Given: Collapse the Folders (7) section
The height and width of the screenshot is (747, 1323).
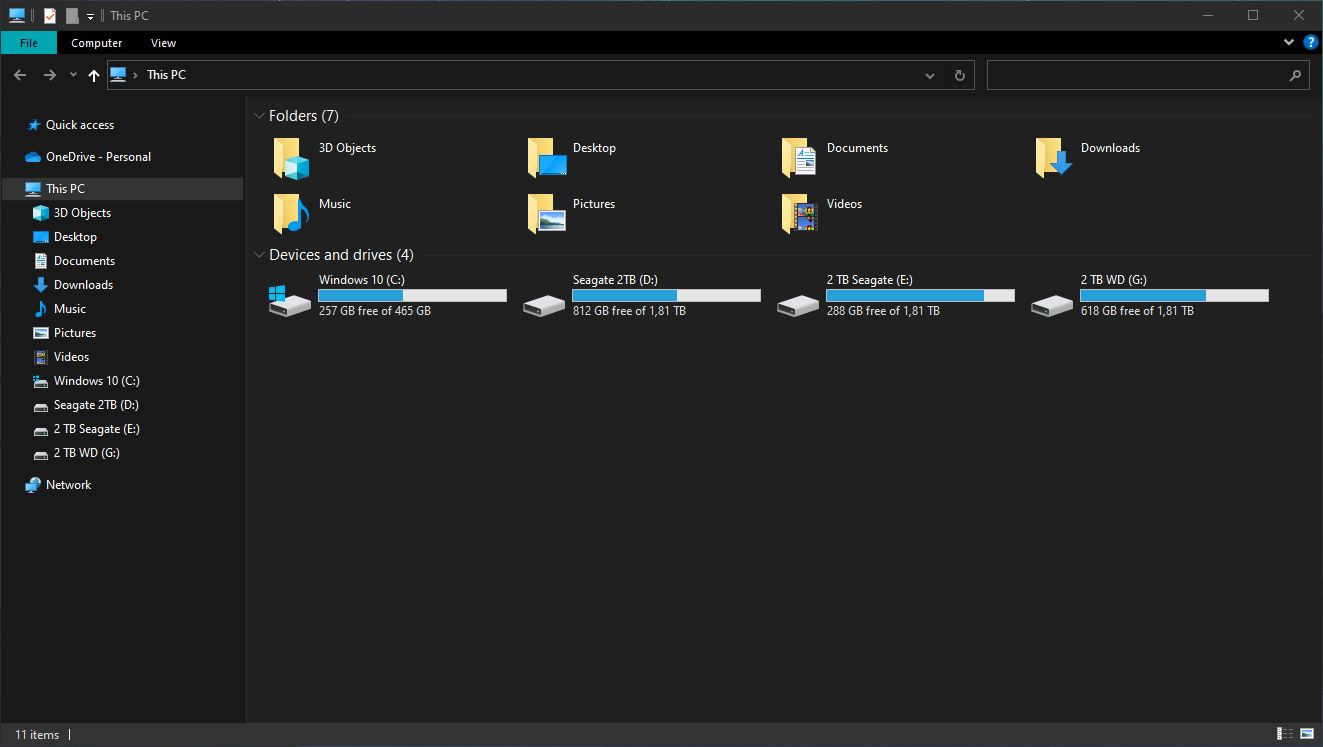Looking at the screenshot, I should coord(260,115).
